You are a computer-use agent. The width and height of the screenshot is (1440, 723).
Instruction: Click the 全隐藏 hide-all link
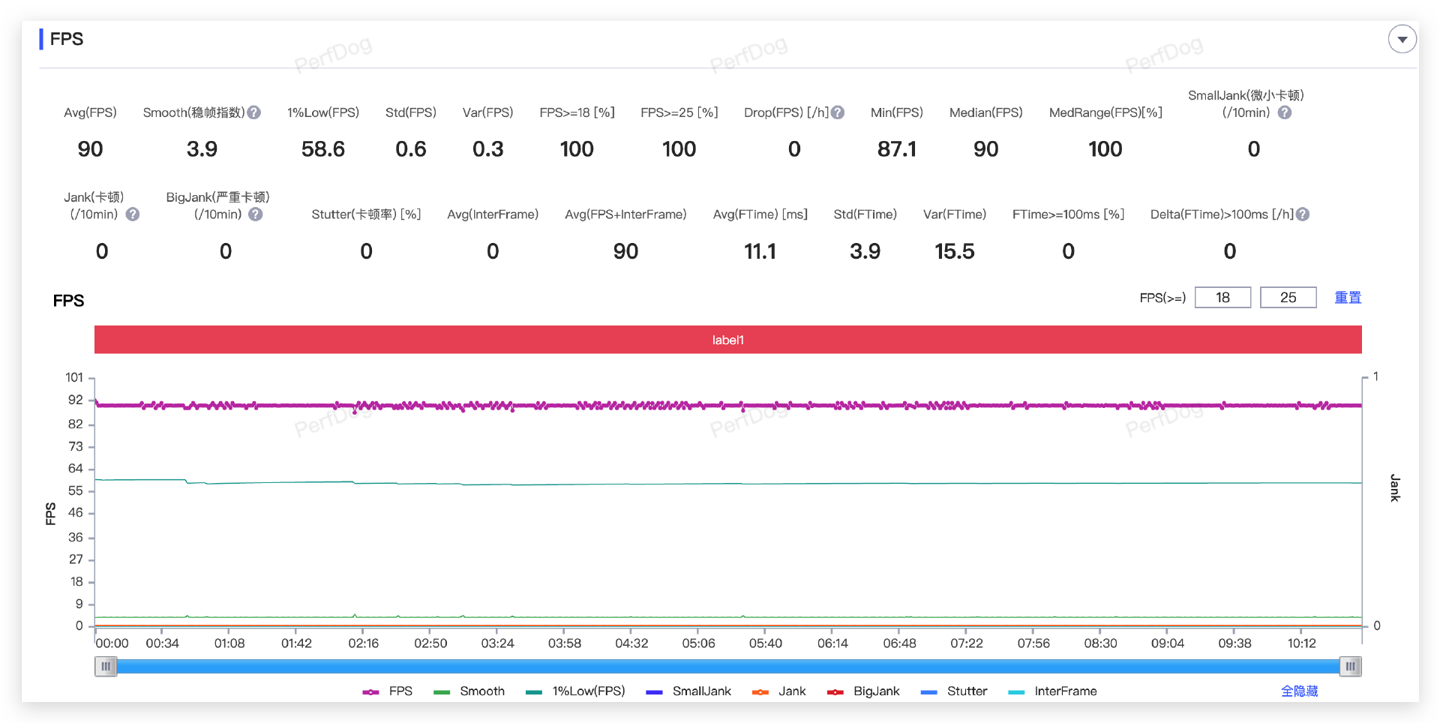1299,691
